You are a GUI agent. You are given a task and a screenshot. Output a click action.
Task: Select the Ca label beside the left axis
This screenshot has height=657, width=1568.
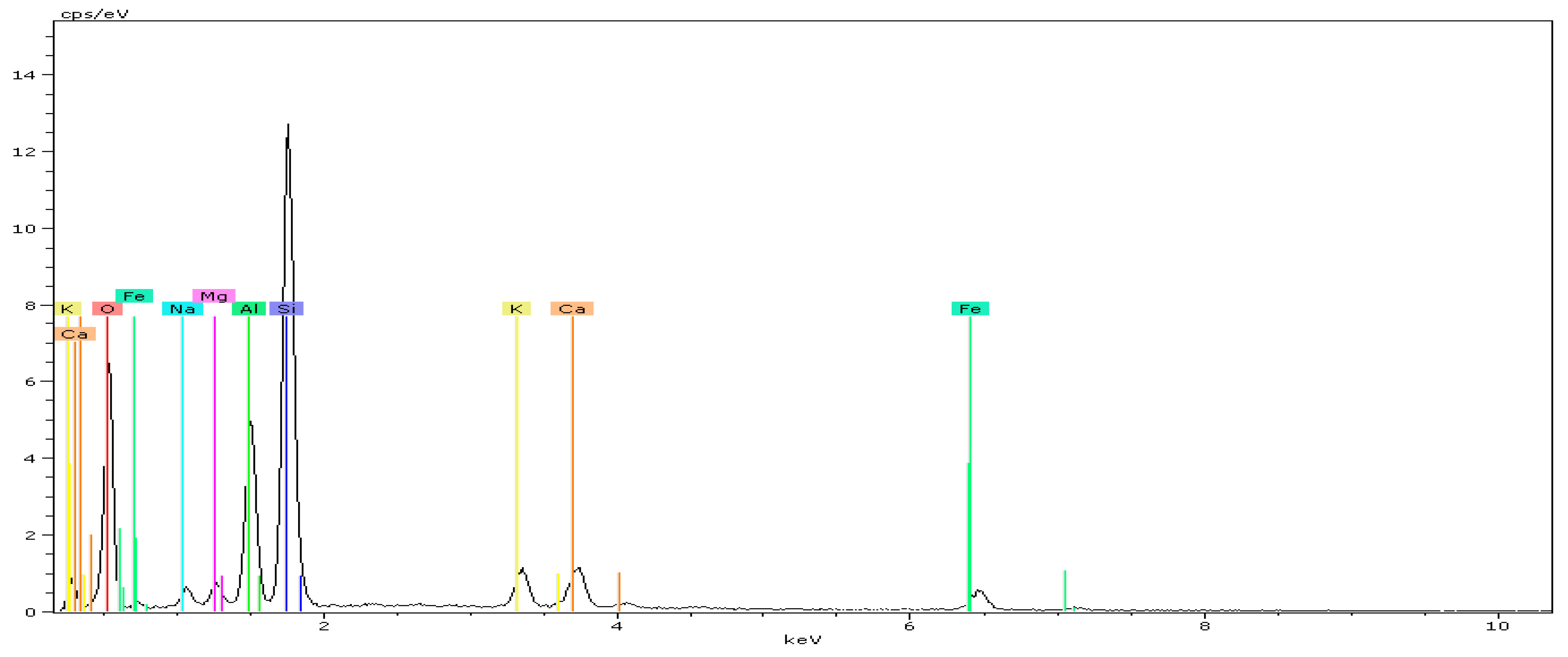point(74,334)
